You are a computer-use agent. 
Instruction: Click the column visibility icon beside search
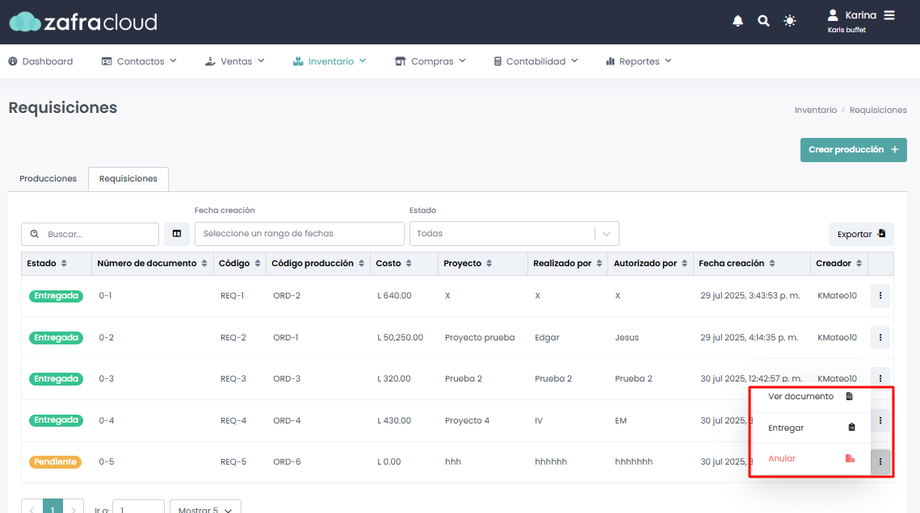point(177,234)
